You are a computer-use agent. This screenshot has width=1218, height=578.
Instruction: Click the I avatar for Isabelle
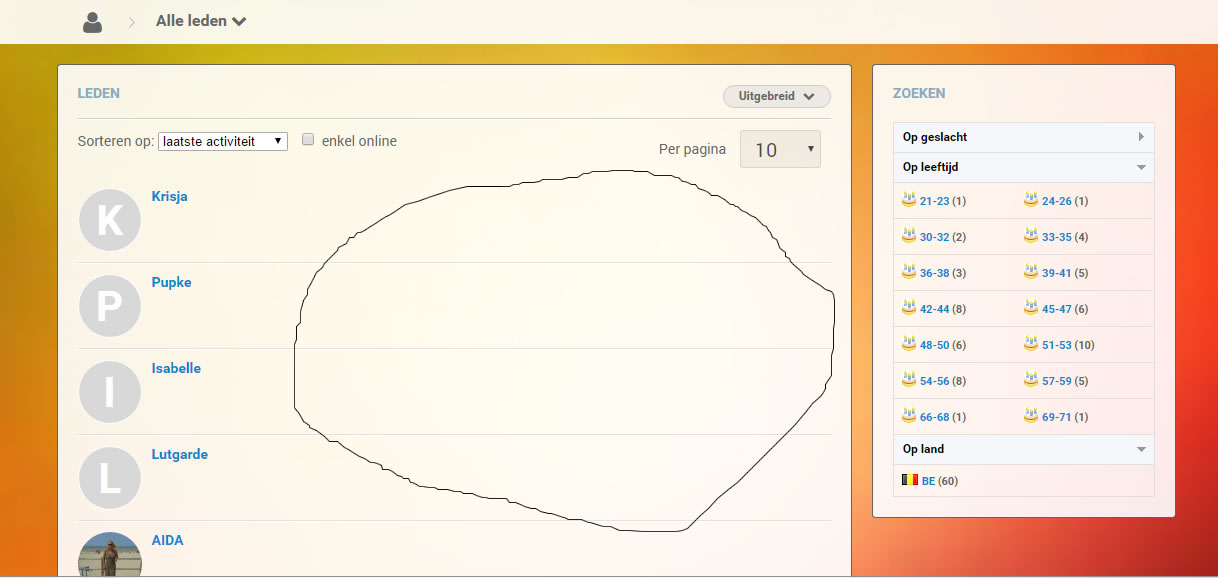coord(109,392)
